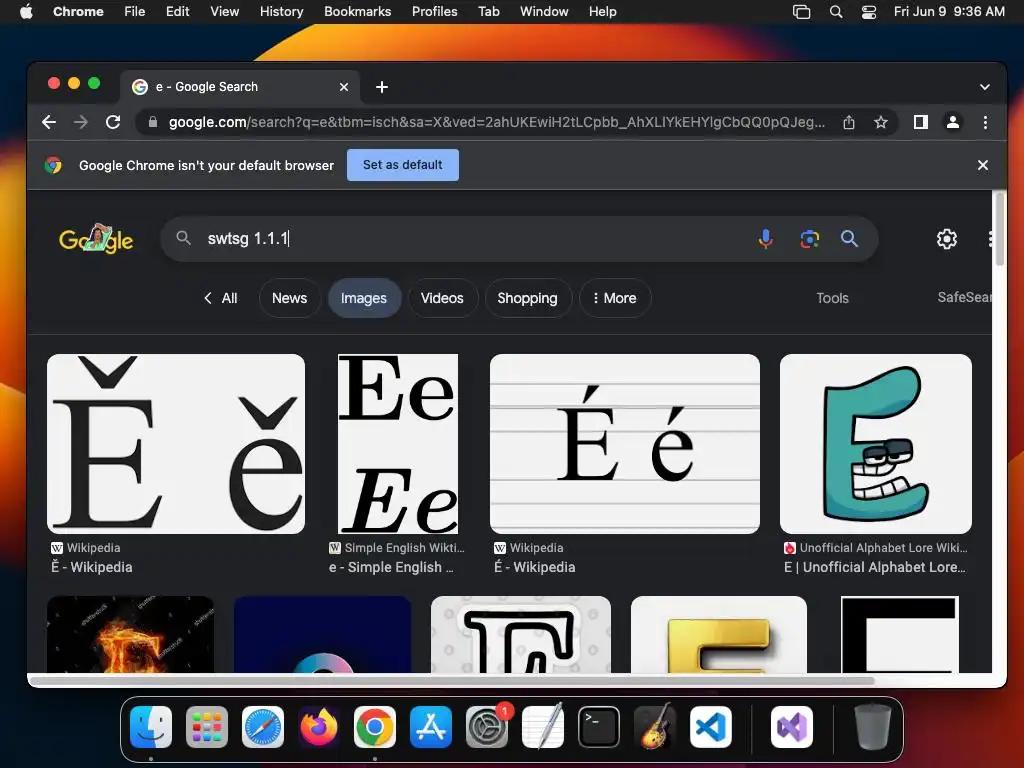Share this page using the share icon
This screenshot has height=768, width=1024.
point(849,122)
